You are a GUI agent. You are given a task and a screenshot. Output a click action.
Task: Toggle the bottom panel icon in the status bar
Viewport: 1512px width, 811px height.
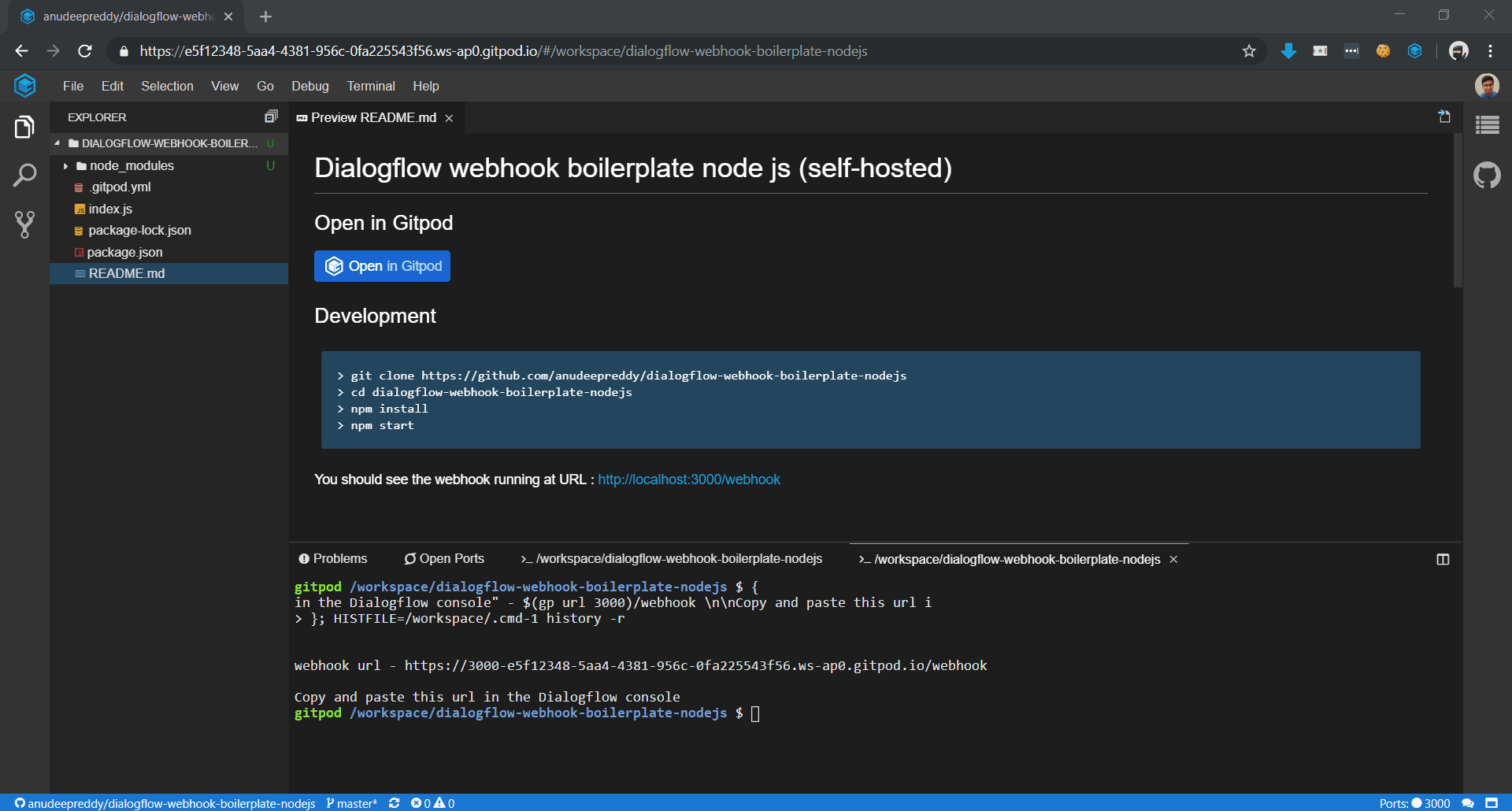1492,803
